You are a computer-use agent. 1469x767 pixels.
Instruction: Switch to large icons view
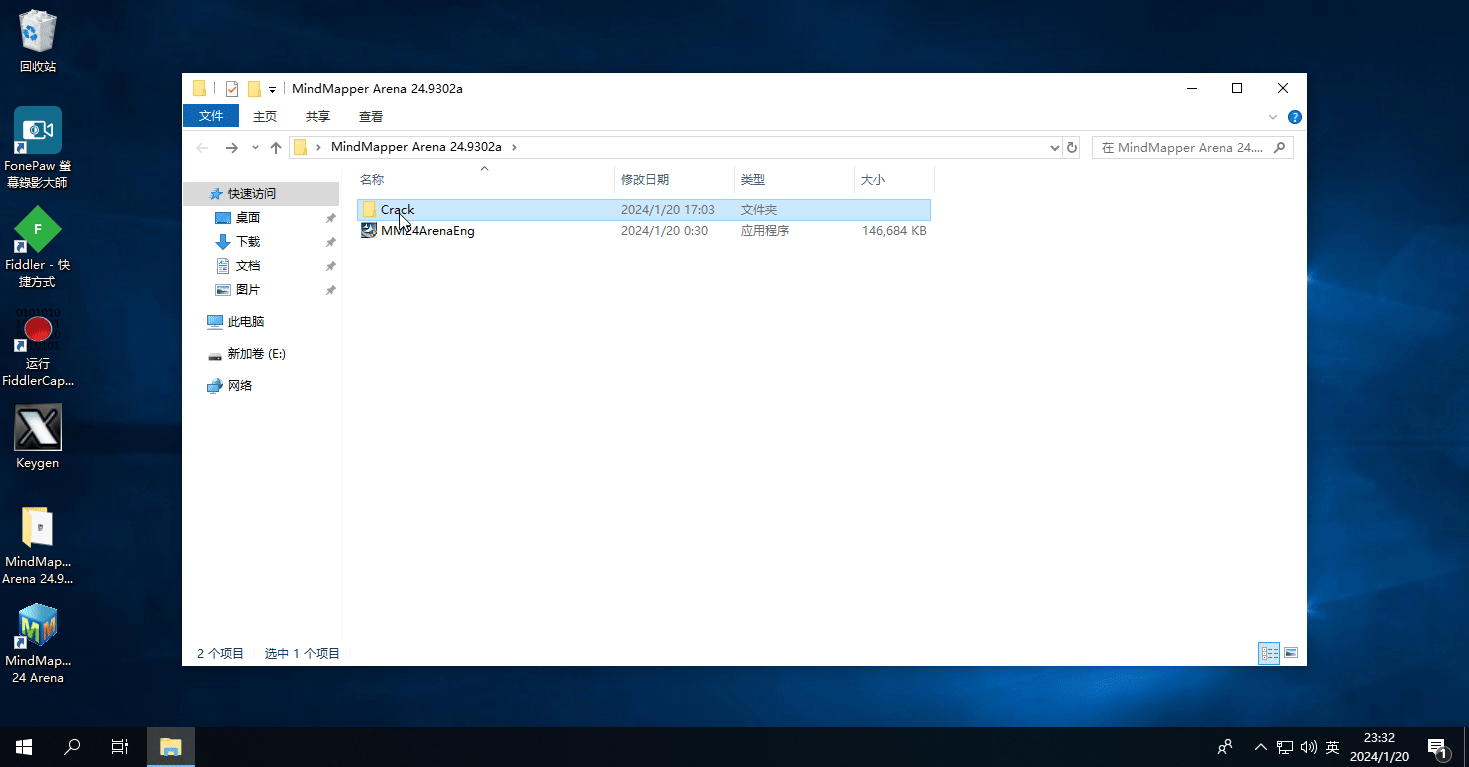(1291, 653)
